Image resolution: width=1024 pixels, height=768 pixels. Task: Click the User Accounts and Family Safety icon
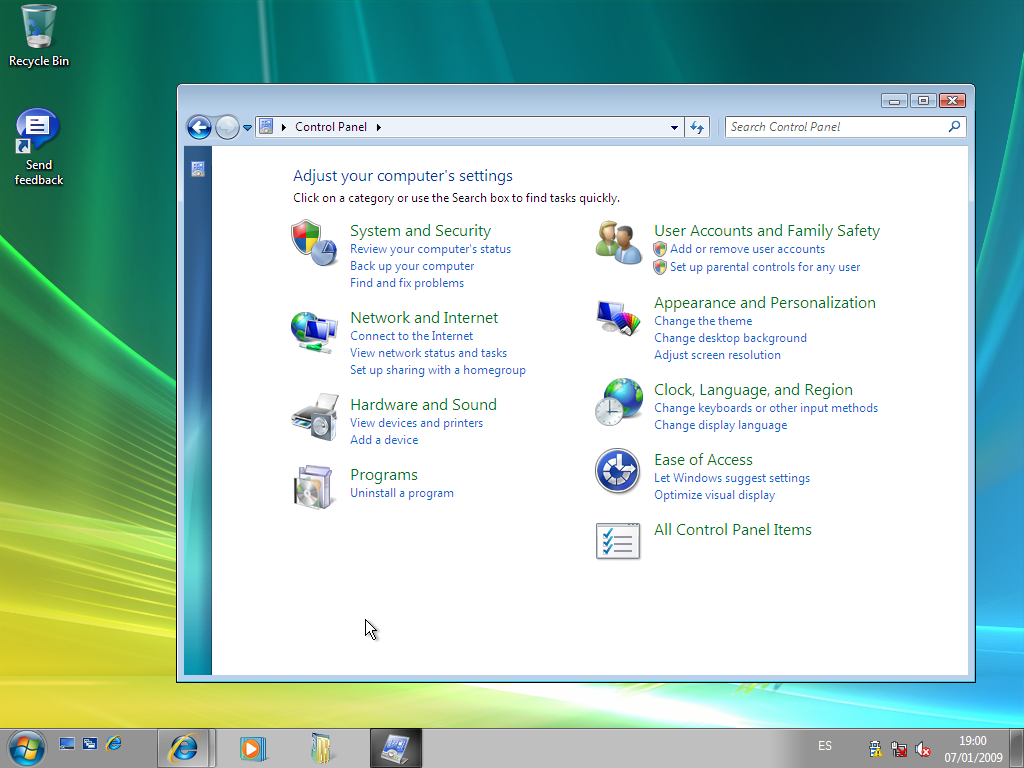(618, 243)
